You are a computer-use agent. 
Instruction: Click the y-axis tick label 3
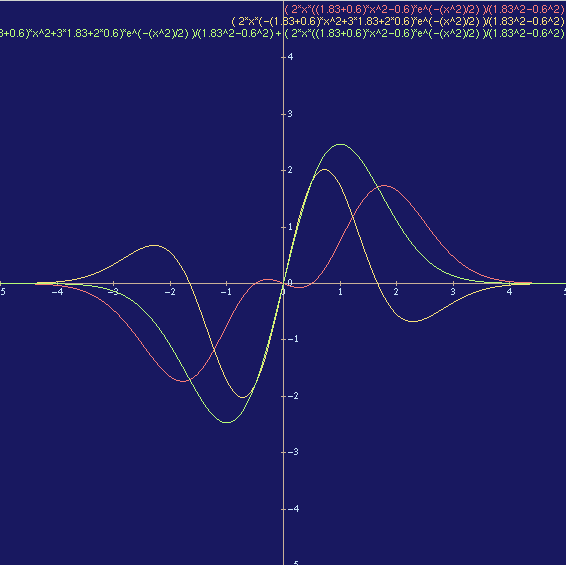click(x=290, y=114)
